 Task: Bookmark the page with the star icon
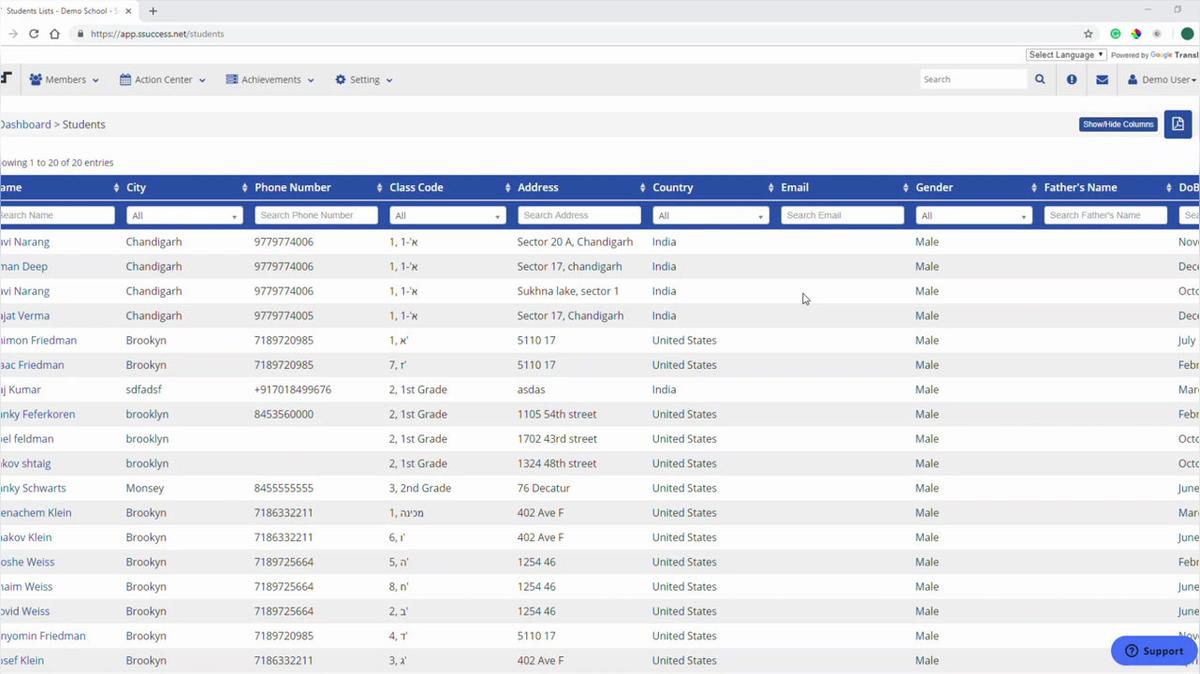1089,33
